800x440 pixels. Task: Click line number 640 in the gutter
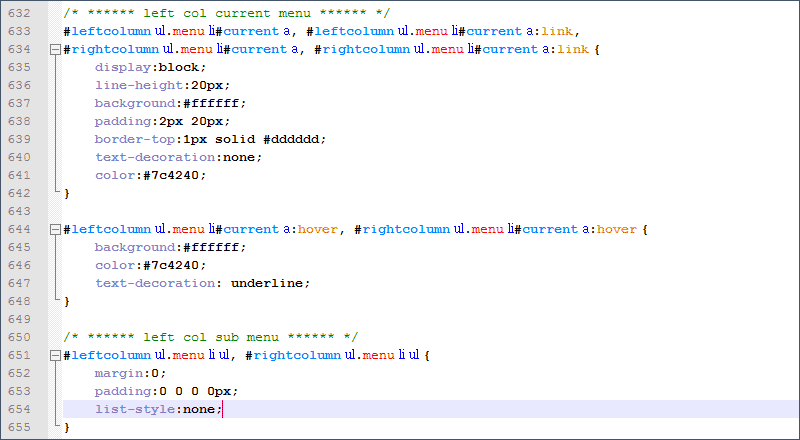pos(18,157)
